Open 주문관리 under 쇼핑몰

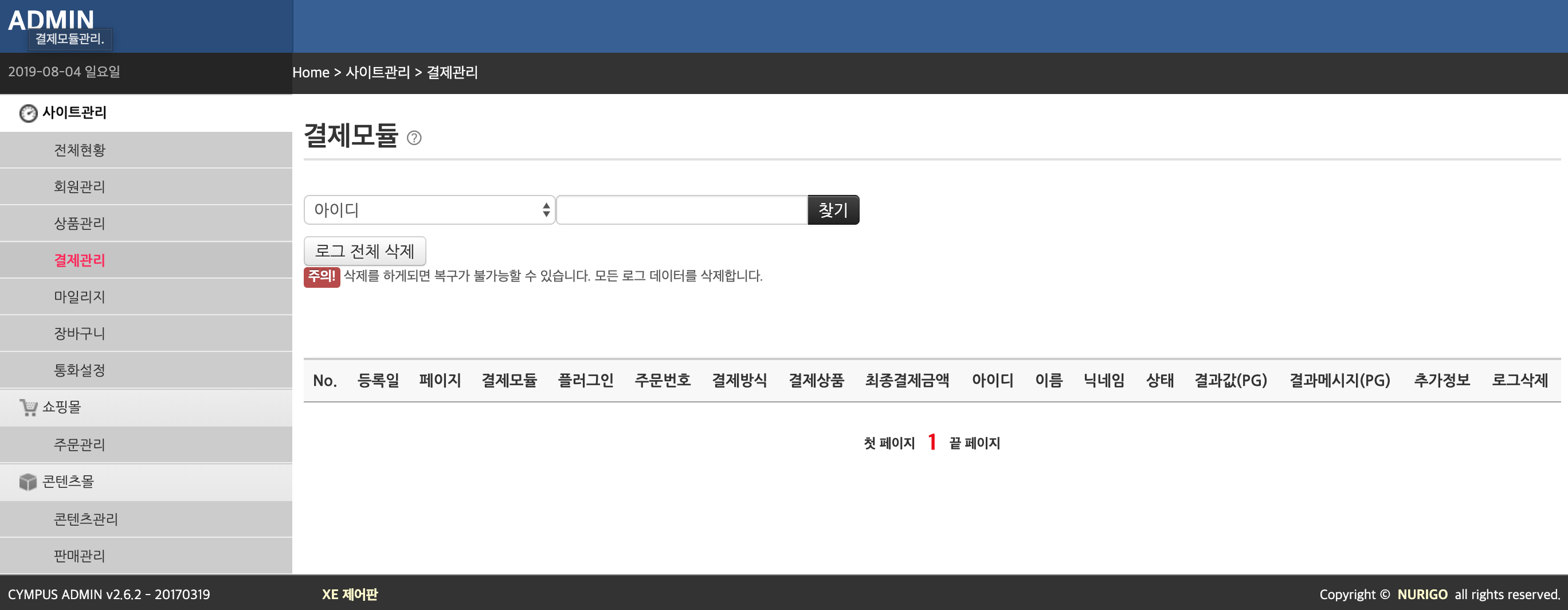coord(146,444)
